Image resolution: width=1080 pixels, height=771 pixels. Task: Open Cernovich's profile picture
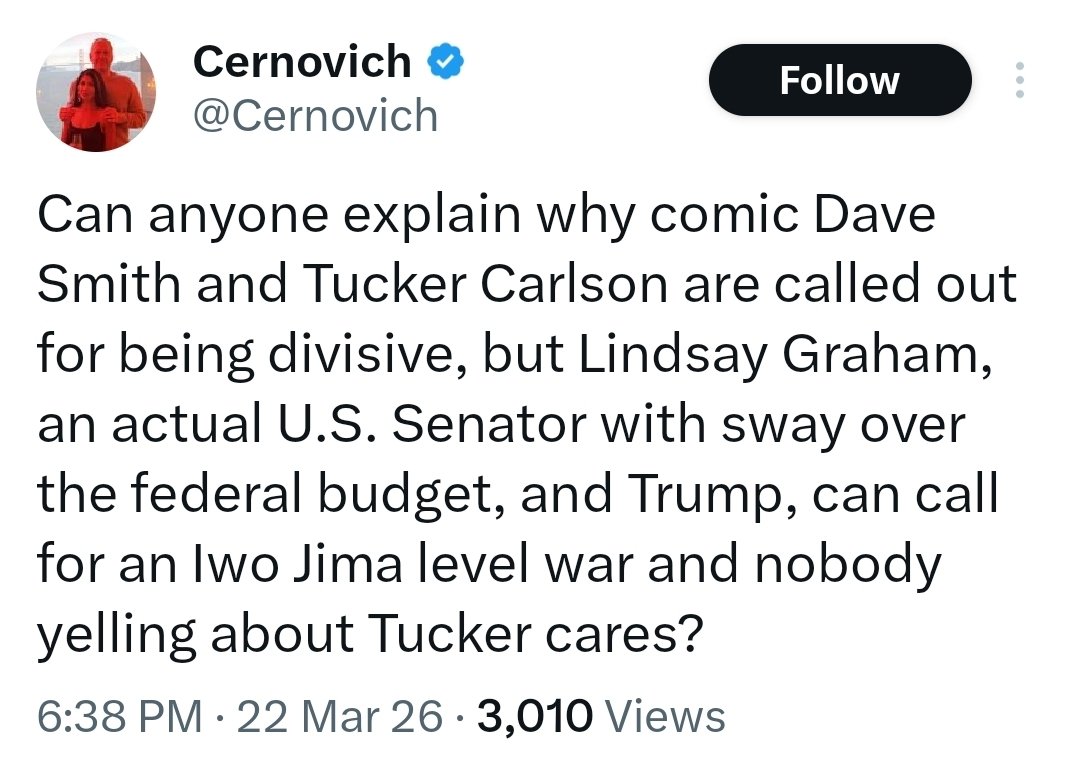(x=95, y=92)
